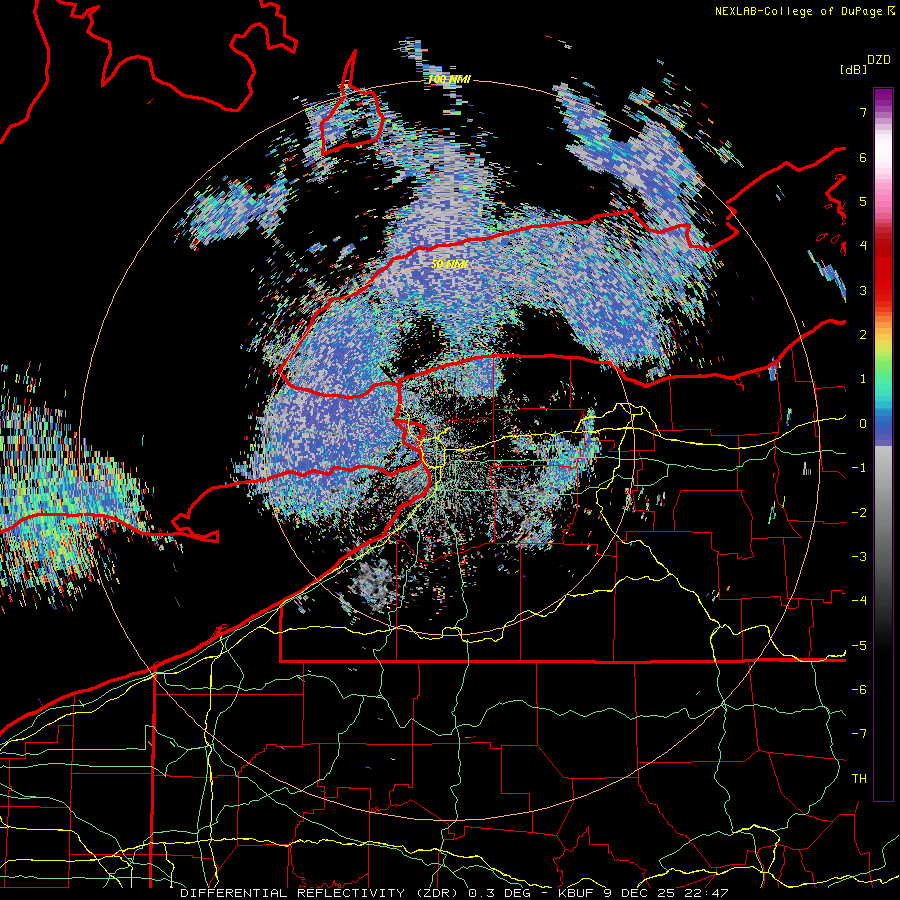Click the ZDR color scale bar
900x900 pixels.
(x=883, y=444)
